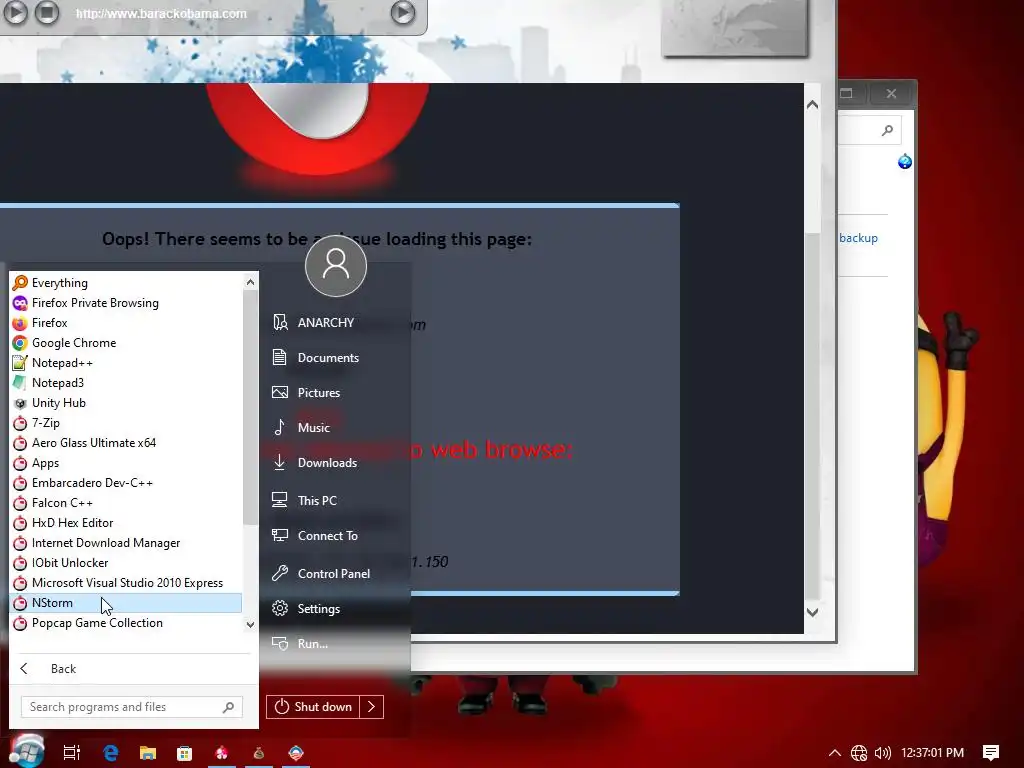Image resolution: width=1024 pixels, height=768 pixels.
Task: Open the notification center icon
Action: [991, 753]
